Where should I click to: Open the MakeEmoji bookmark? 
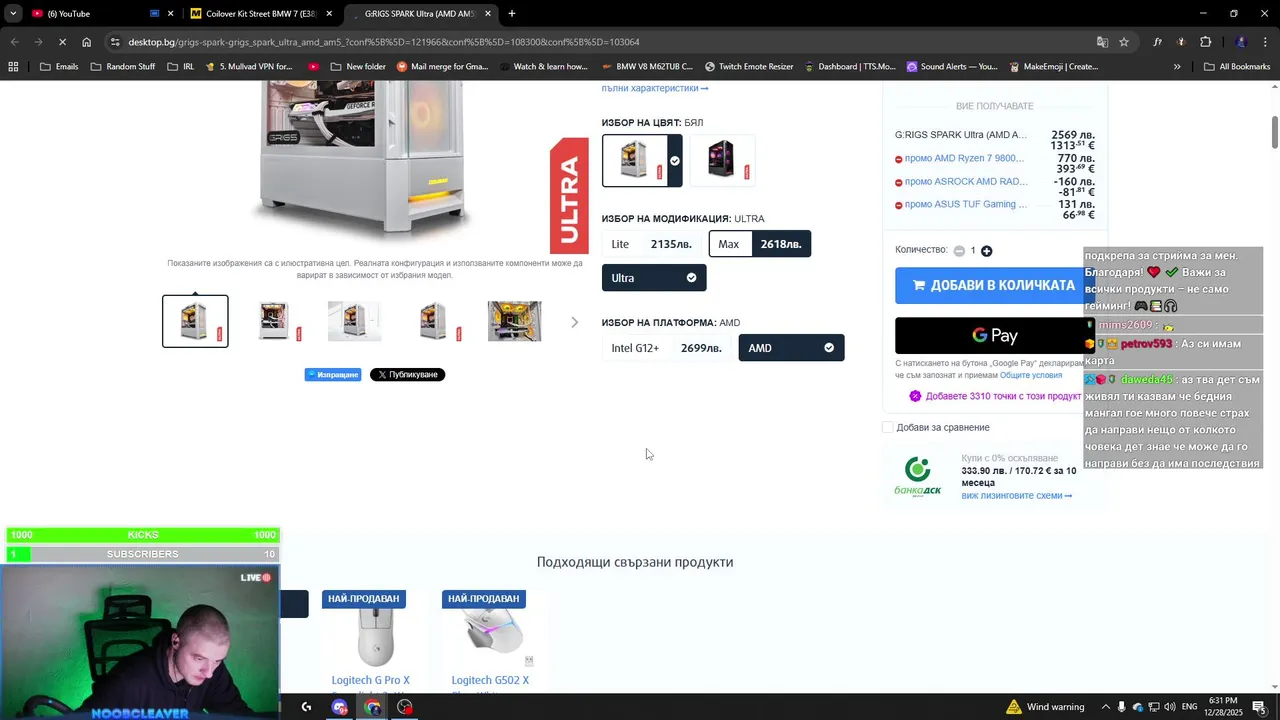1053,67
